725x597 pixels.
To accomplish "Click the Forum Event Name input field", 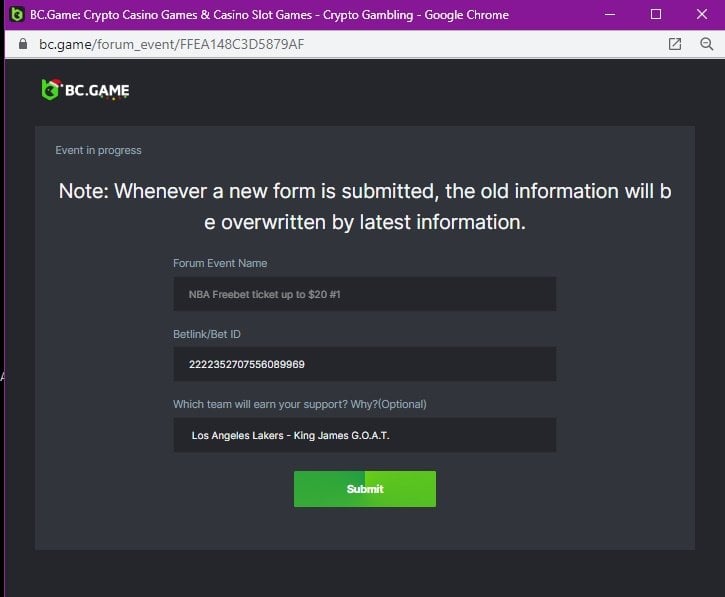I will click(x=364, y=294).
